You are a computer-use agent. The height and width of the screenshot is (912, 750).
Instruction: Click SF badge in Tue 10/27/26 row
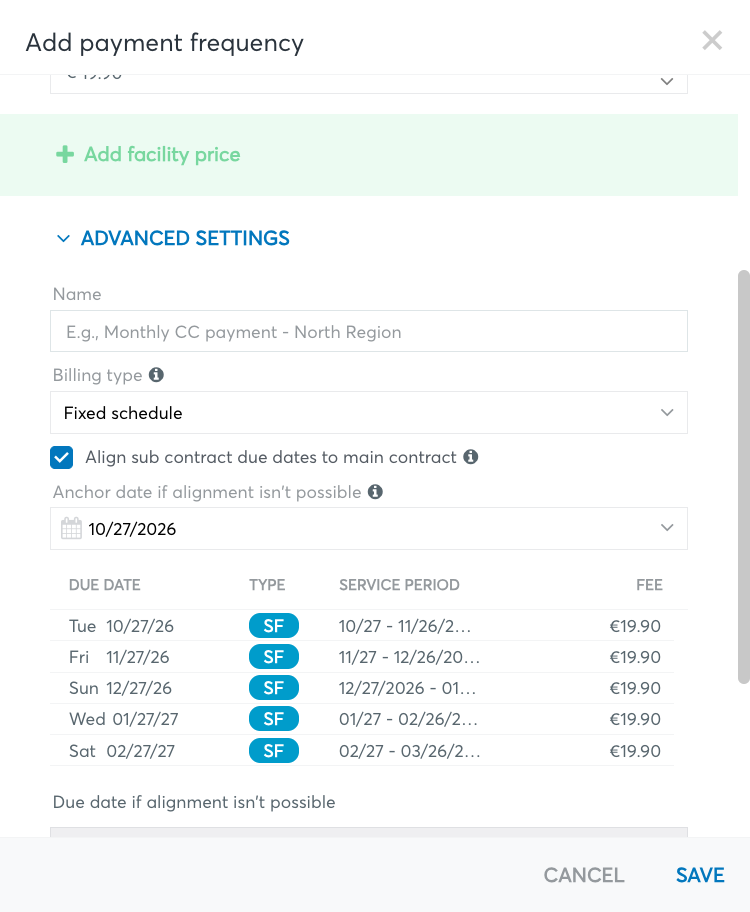pyautogui.click(x=273, y=626)
